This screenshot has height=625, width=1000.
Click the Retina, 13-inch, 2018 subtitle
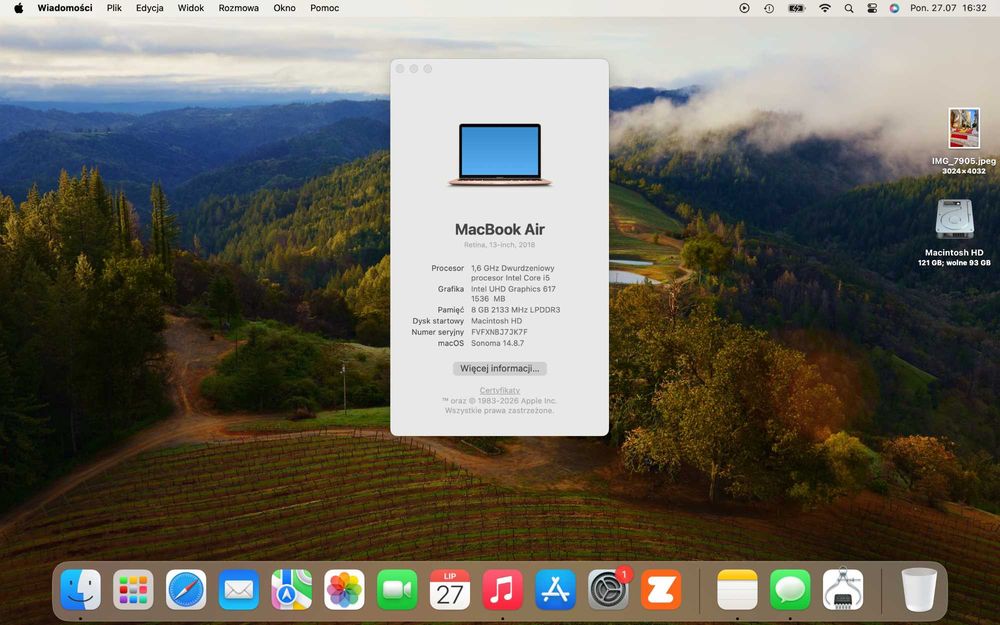[499, 245]
